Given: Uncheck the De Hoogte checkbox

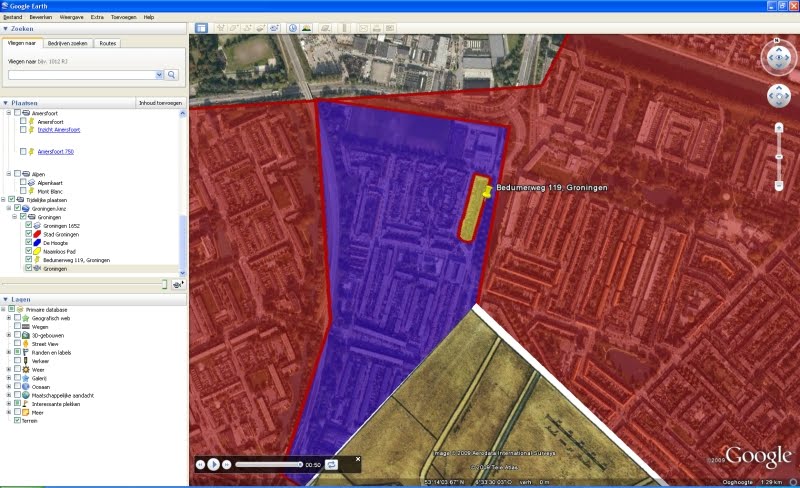Looking at the screenshot, I should [29, 242].
